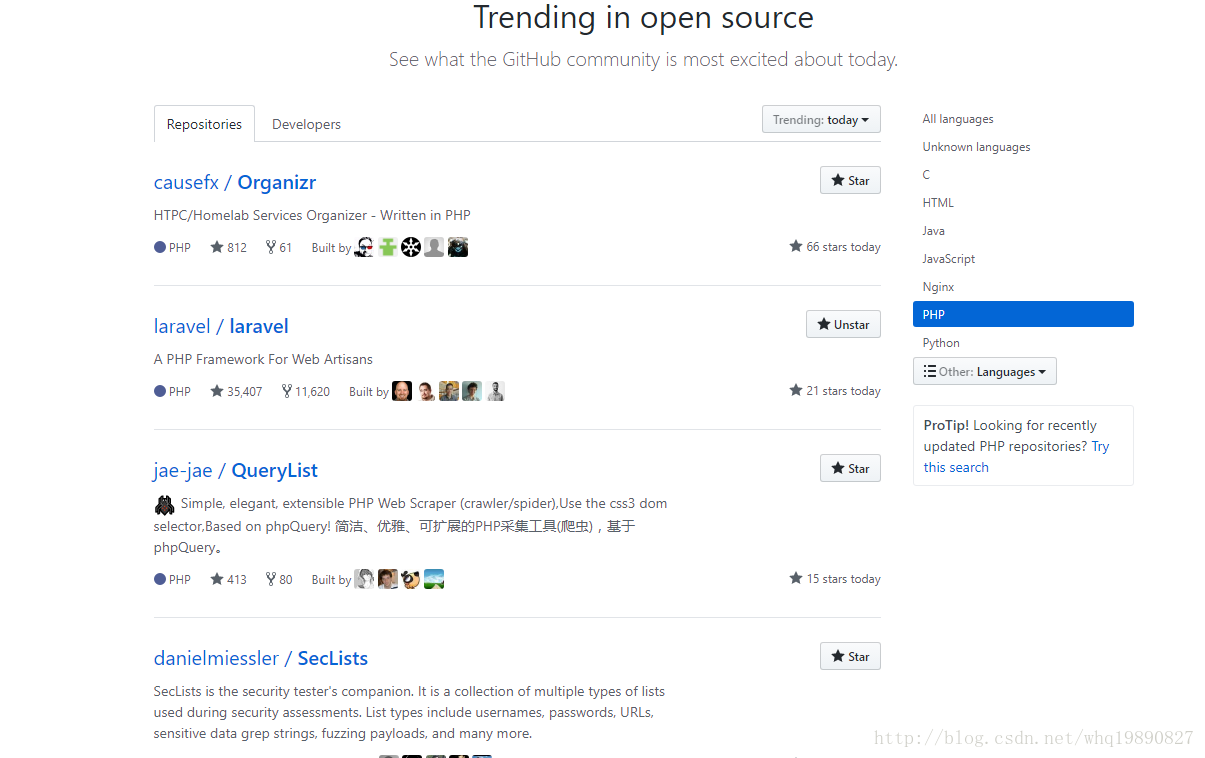
Task: Select the highlighted PHP language filter
Action: pyautogui.click(x=1023, y=314)
